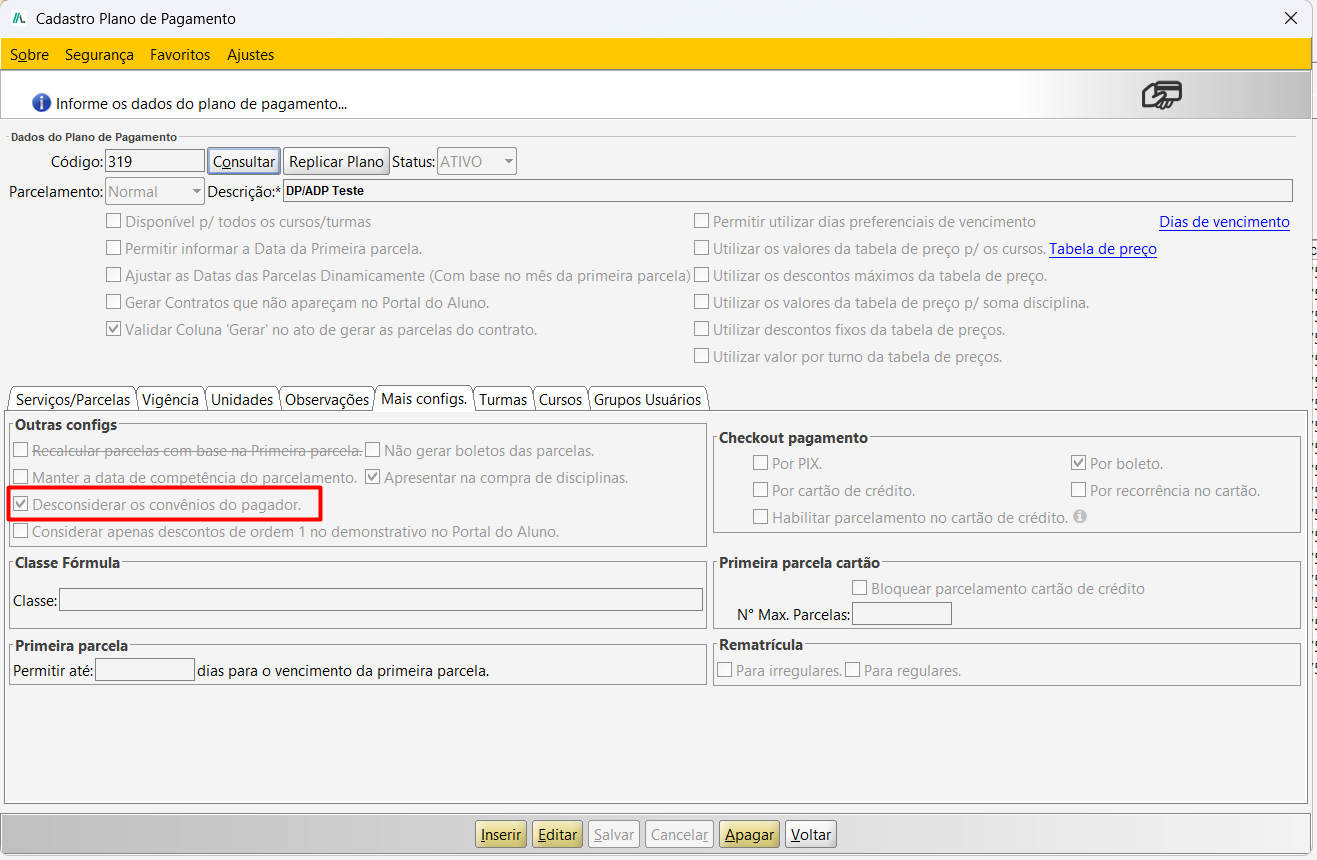Screen dimensions: 1317x860
Task: Toggle 'Permitir informar a Data da Primeira parcela'
Action: [114, 249]
